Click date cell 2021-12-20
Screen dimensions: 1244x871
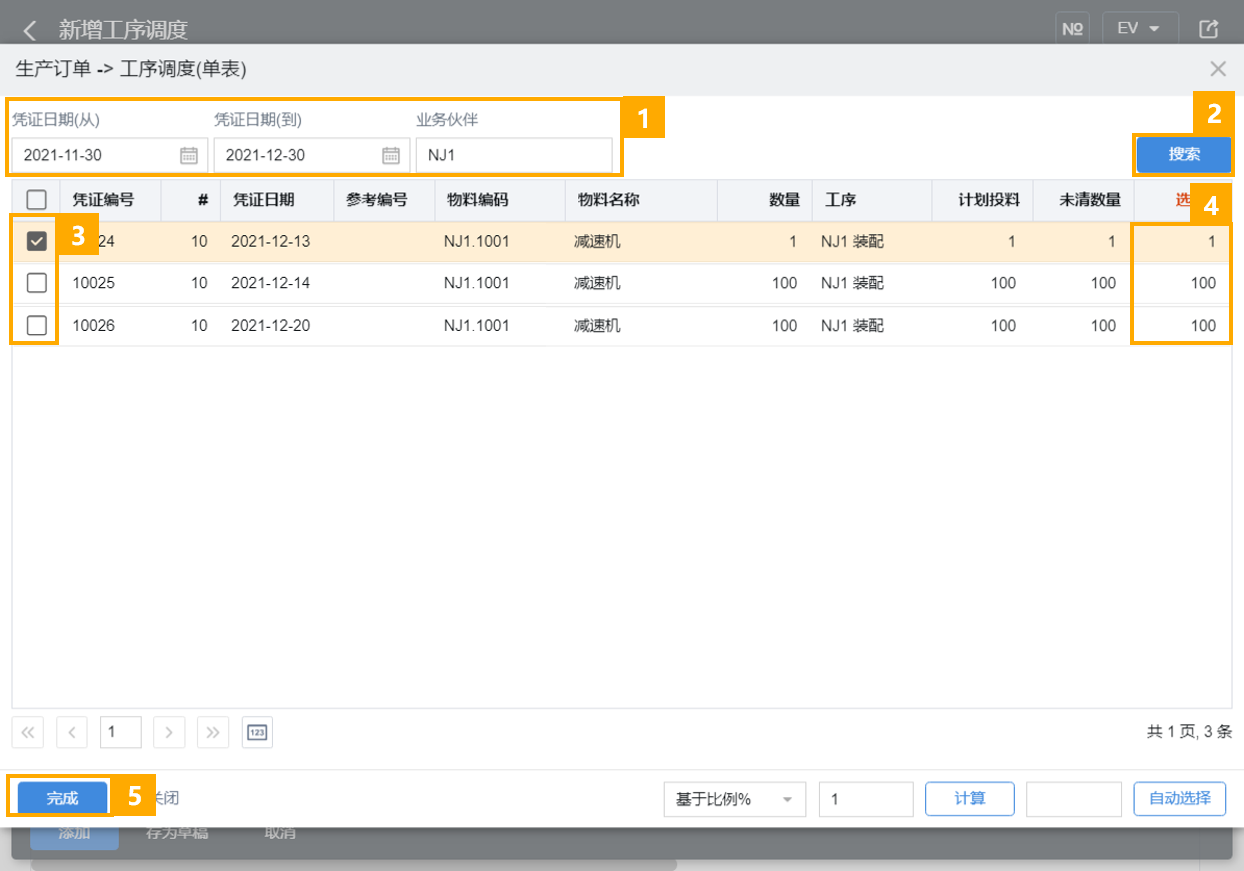click(271, 325)
